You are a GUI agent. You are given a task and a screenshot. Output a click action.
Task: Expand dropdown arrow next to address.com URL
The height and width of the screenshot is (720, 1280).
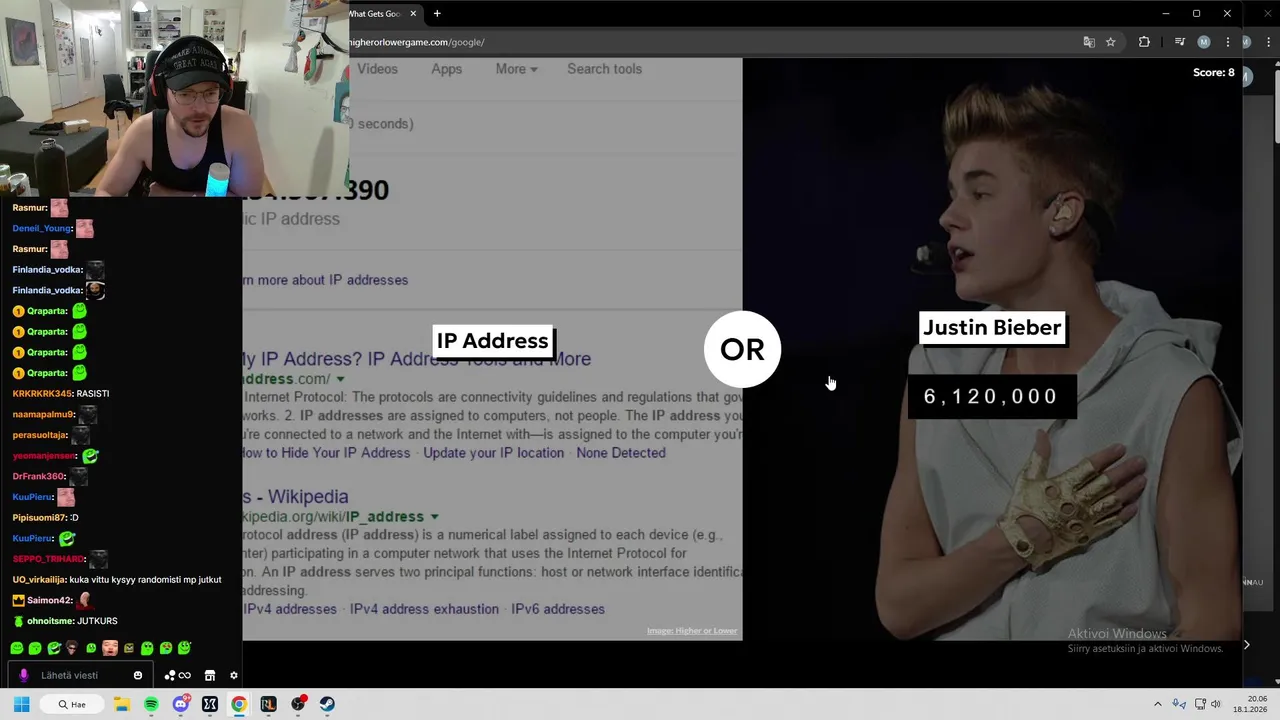tap(340, 380)
